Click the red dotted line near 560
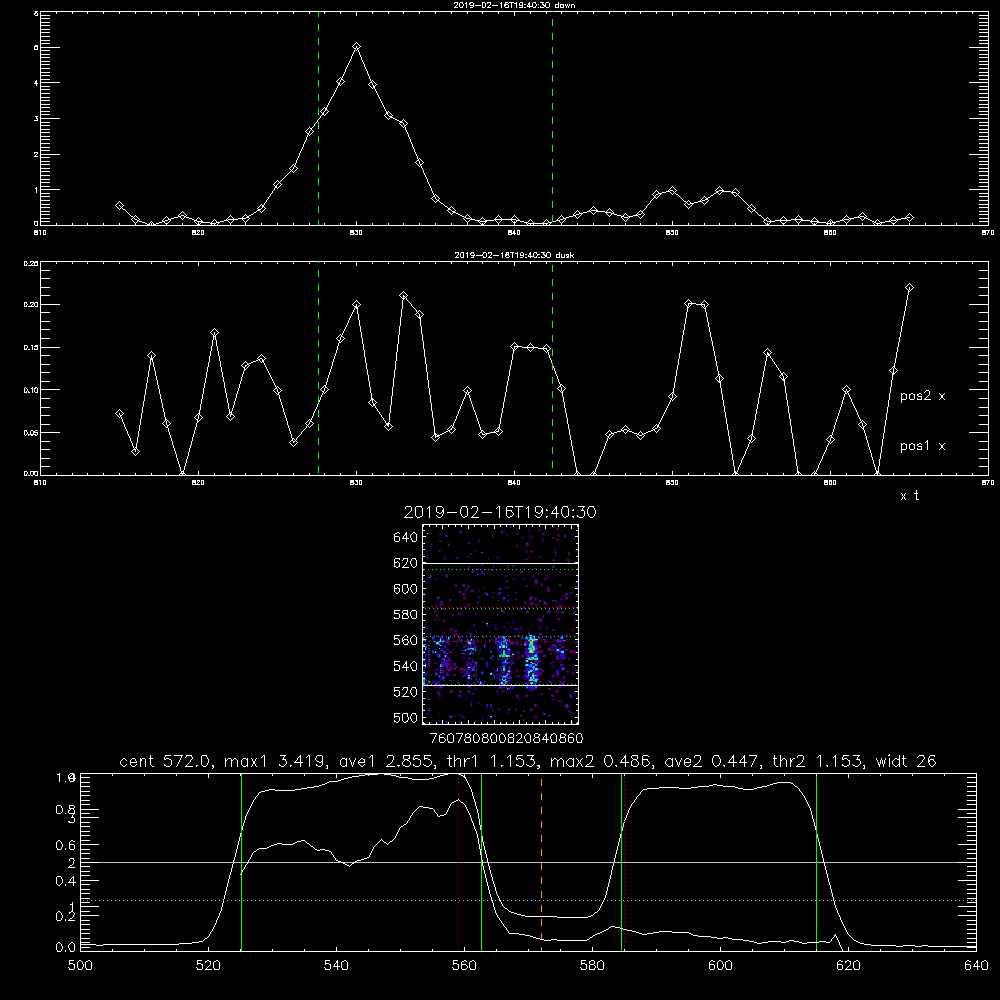This screenshot has width=1000, height=1000. click(x=459, y=861)
